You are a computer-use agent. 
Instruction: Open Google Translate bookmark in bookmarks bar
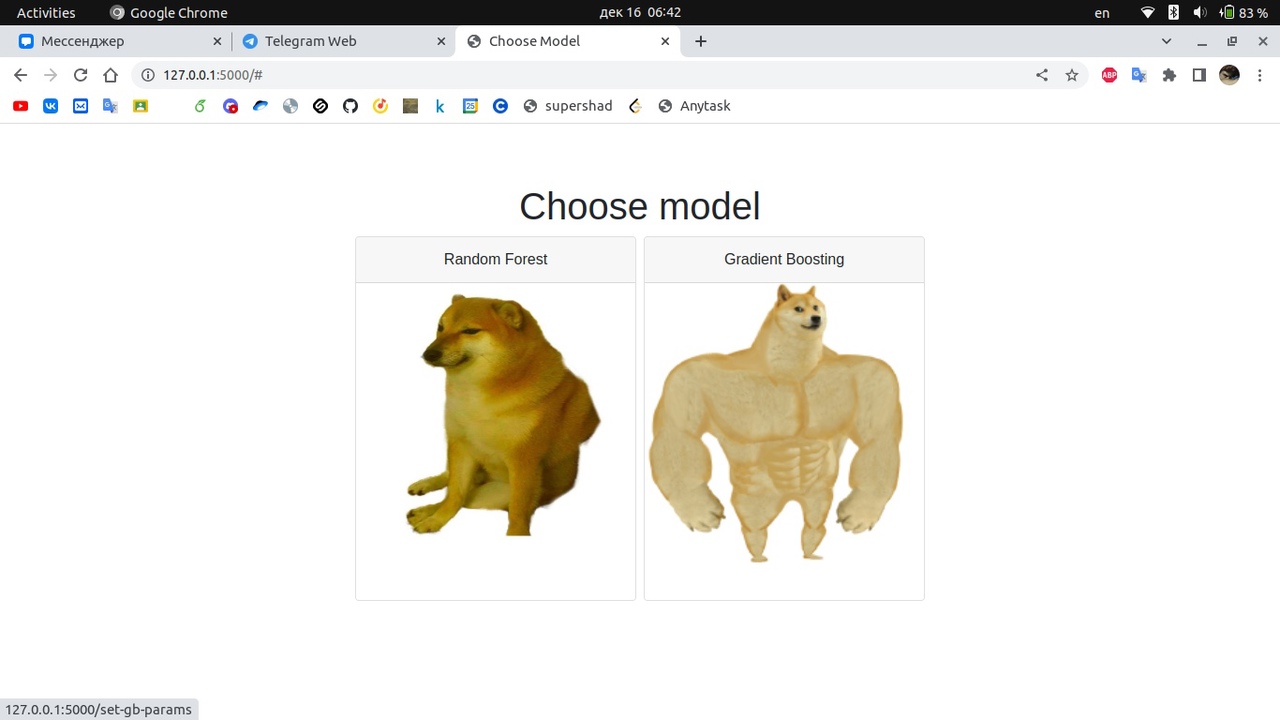(110, 106)
